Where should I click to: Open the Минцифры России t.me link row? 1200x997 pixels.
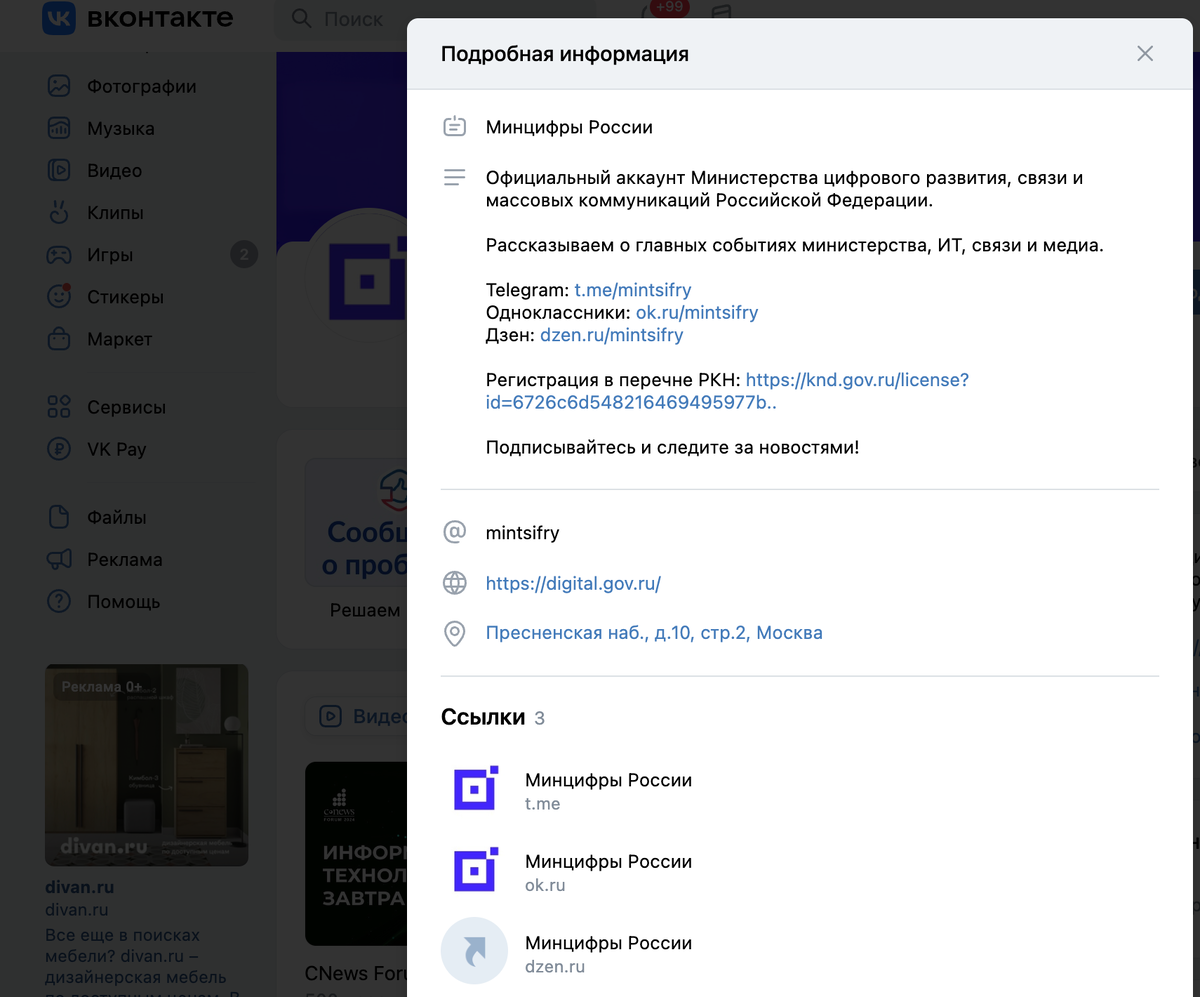(800, 790)
